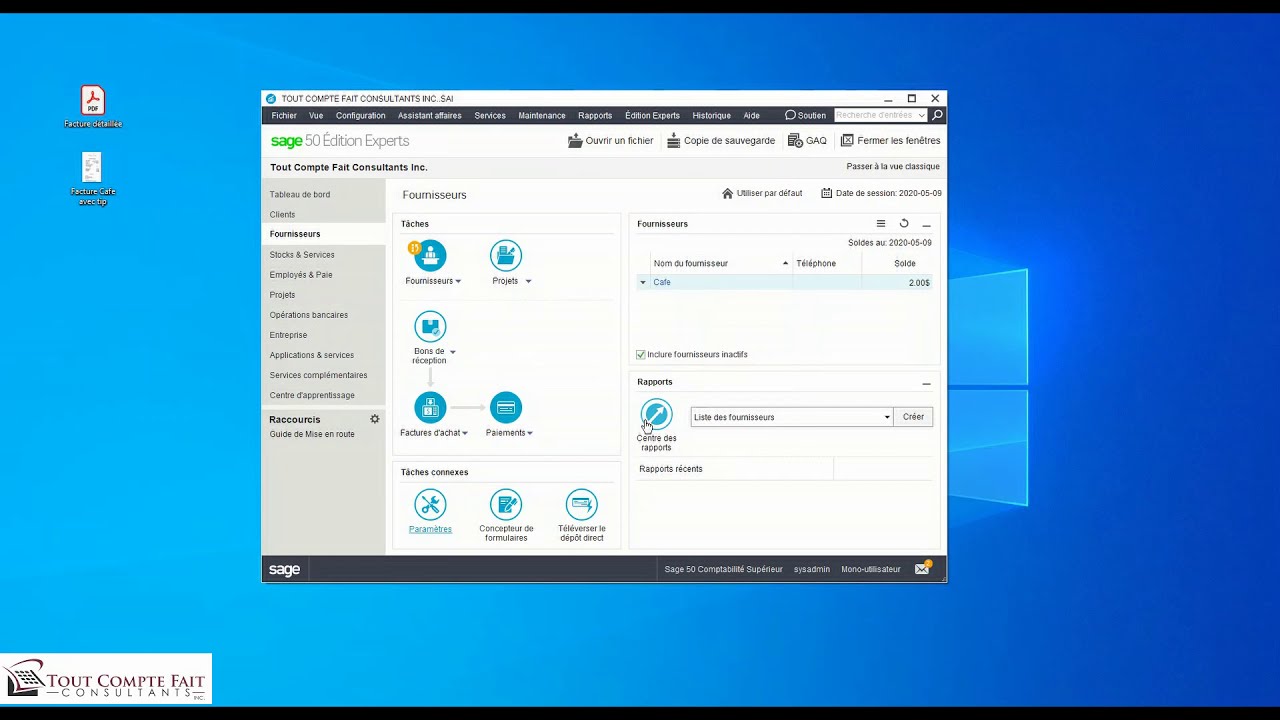Viewport: 1280px width, 720px height.
Task: Expand the Projets task dropdown arrow
Action: (528, 281)
